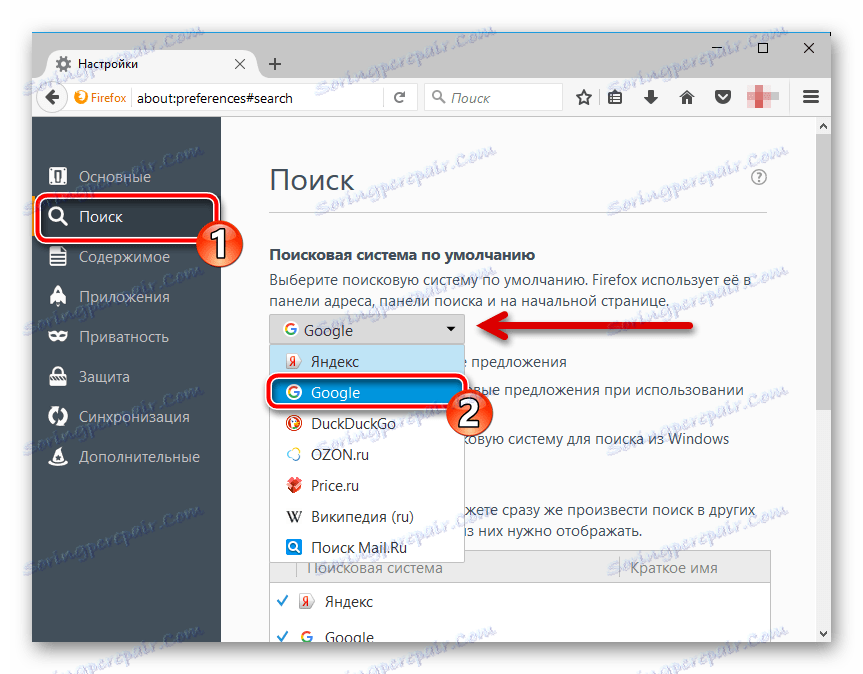Image resolution: width=863 pixels, height=674 pixels.
Task: Open the Приватность settings section
Action: point(127,337)
